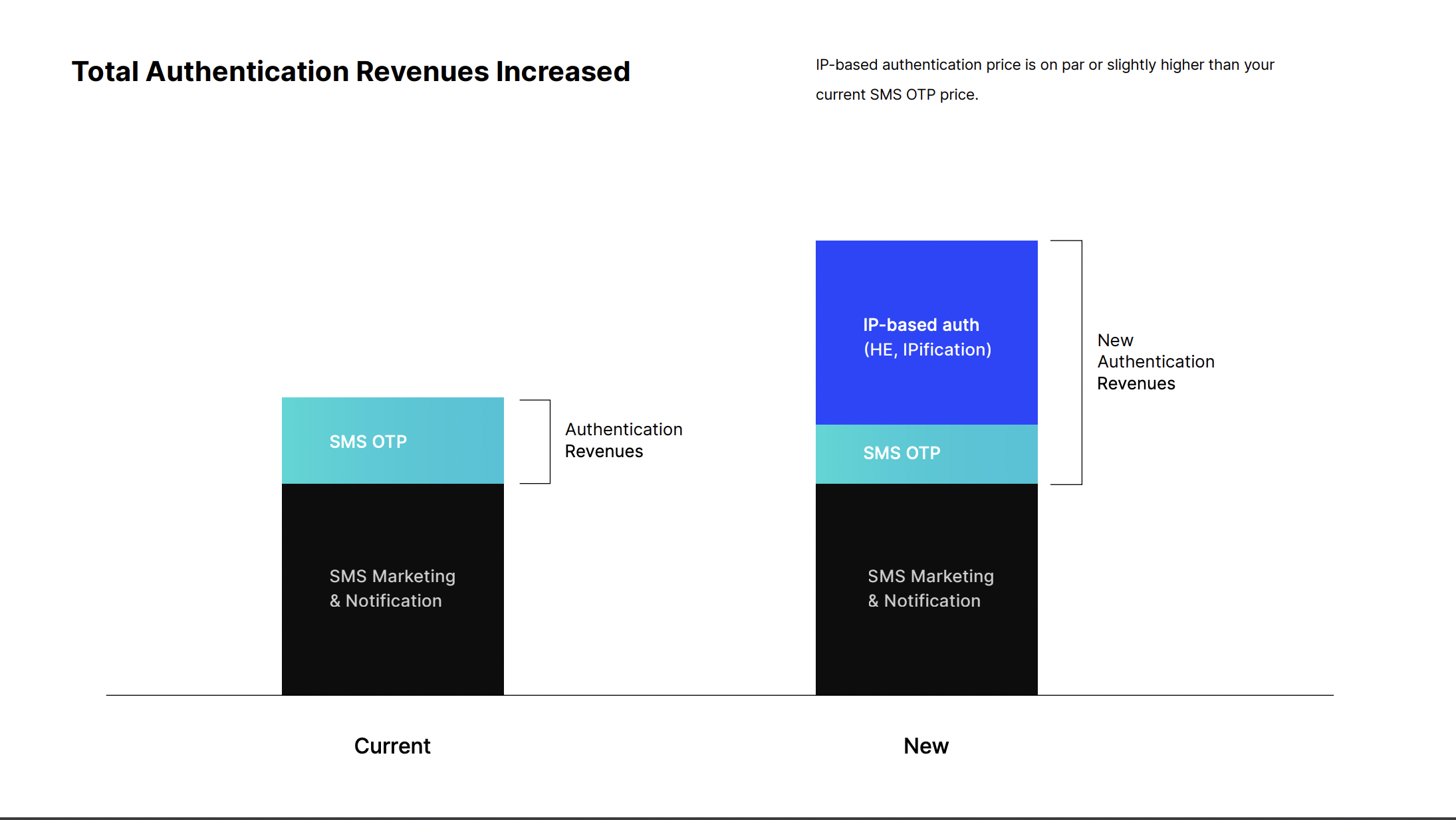Image resolution: width=1456 pixels, height=820 pixels.
Task: Click SMS Marketing & Notification text in New bar
Action: pyautogui.click(x=931, y=588)
